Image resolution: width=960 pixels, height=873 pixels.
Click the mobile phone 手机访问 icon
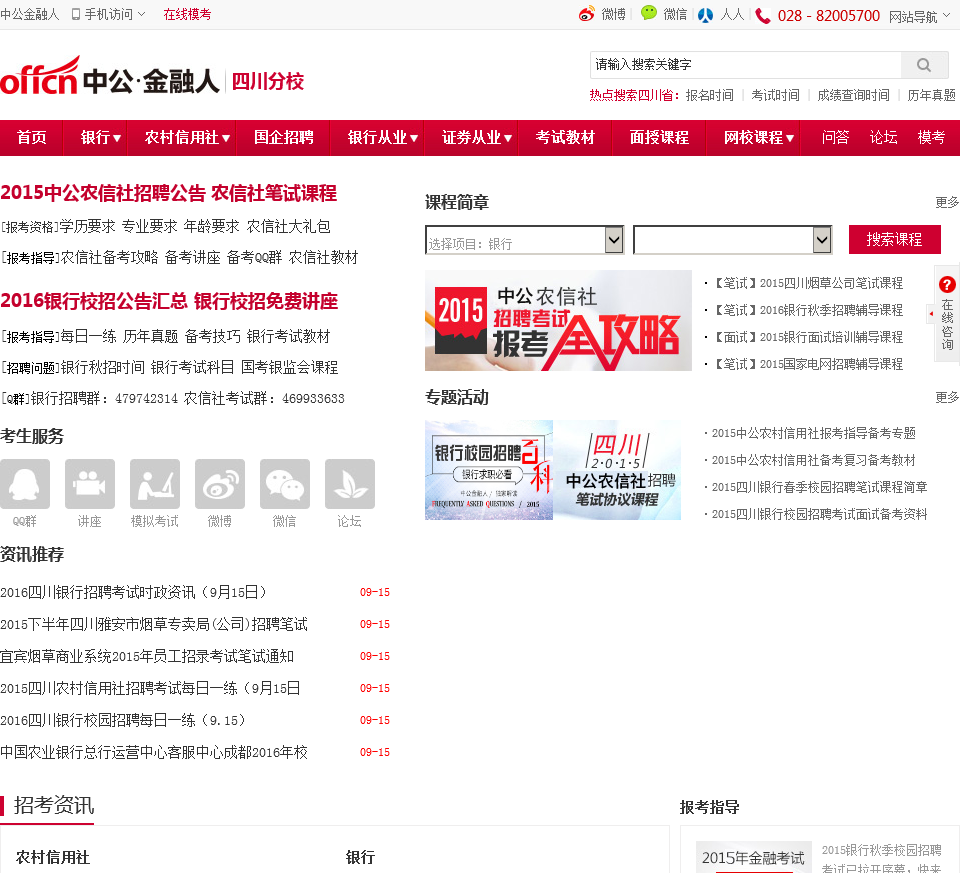click(76, 14)
